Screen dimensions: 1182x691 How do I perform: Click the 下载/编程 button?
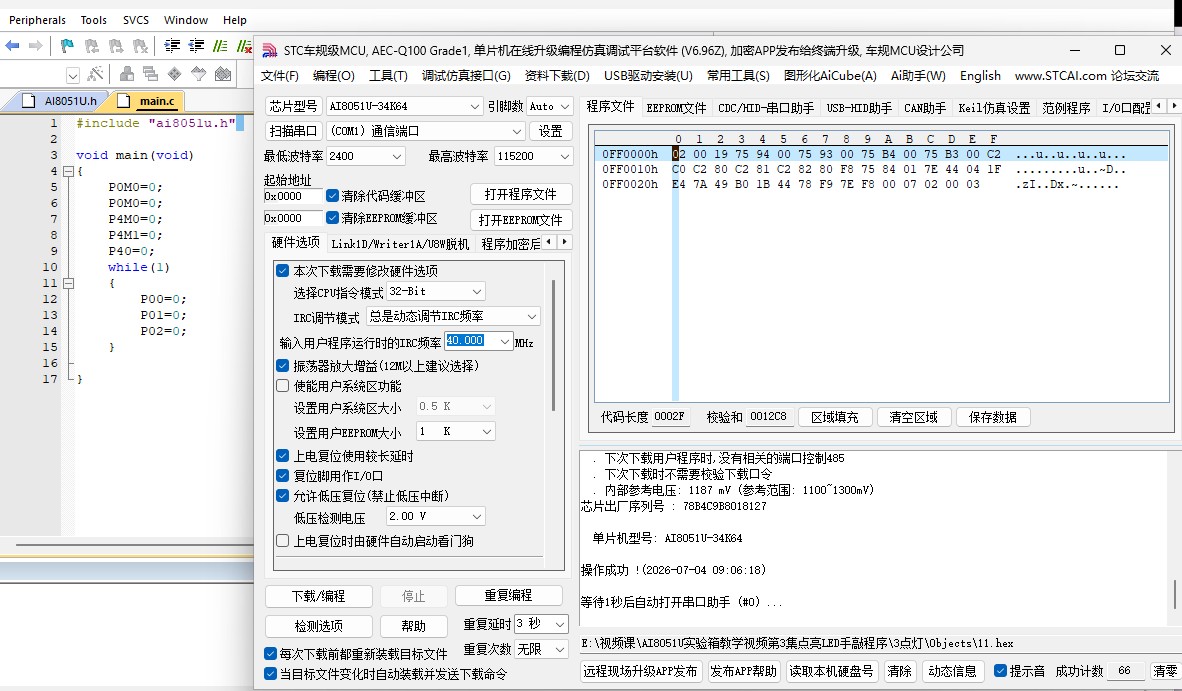tap(319, 596)
